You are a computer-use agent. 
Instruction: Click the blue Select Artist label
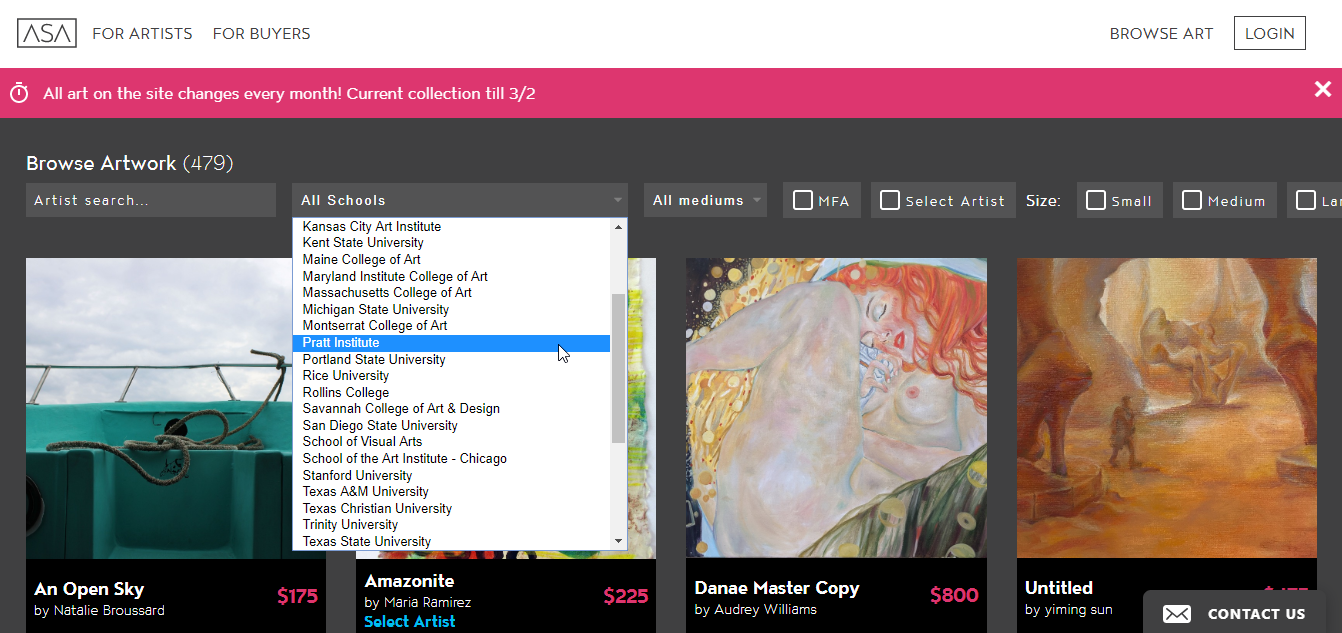[x=410, y=621]
